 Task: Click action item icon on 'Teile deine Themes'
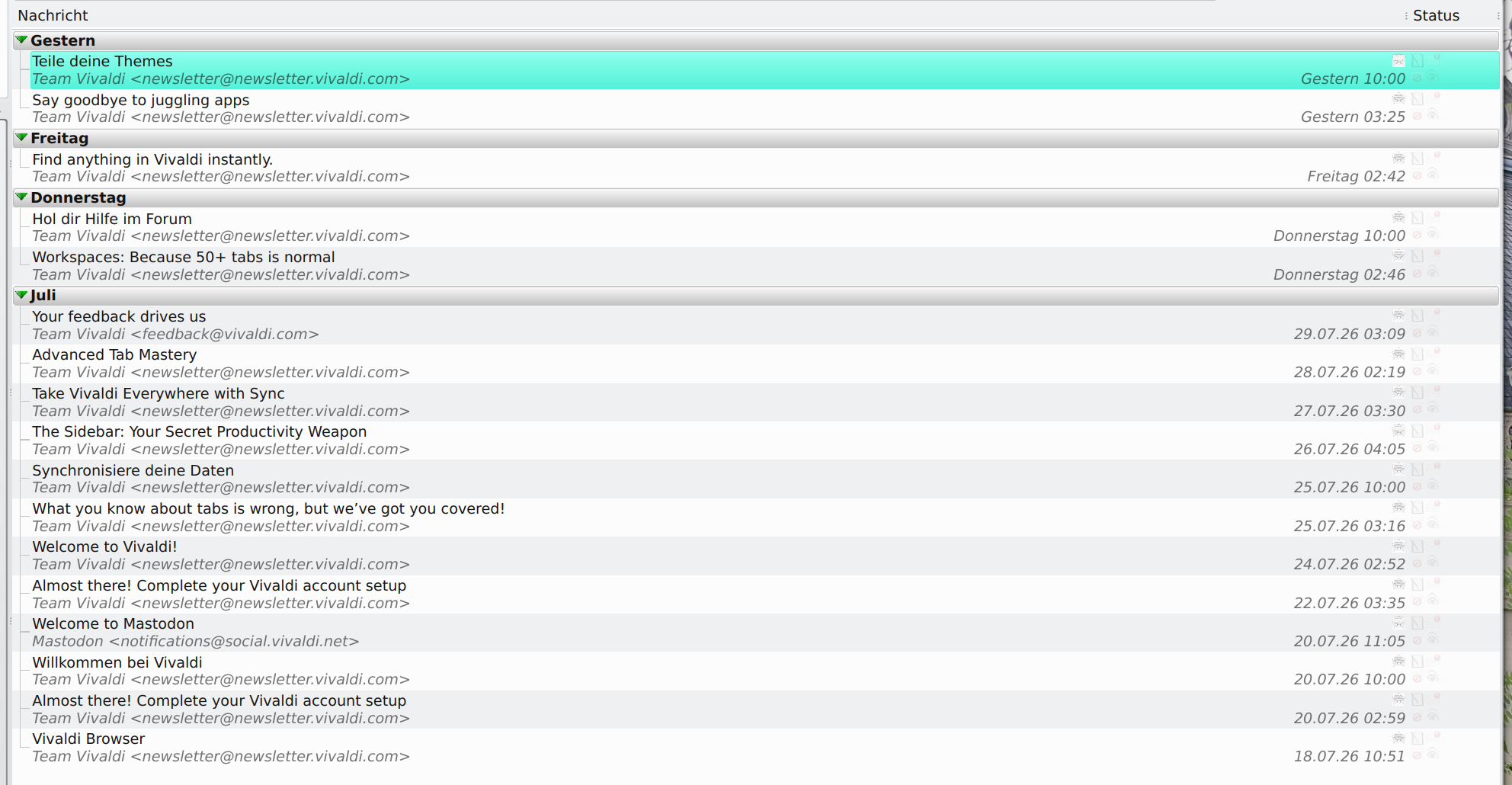tap(1417, 61)
